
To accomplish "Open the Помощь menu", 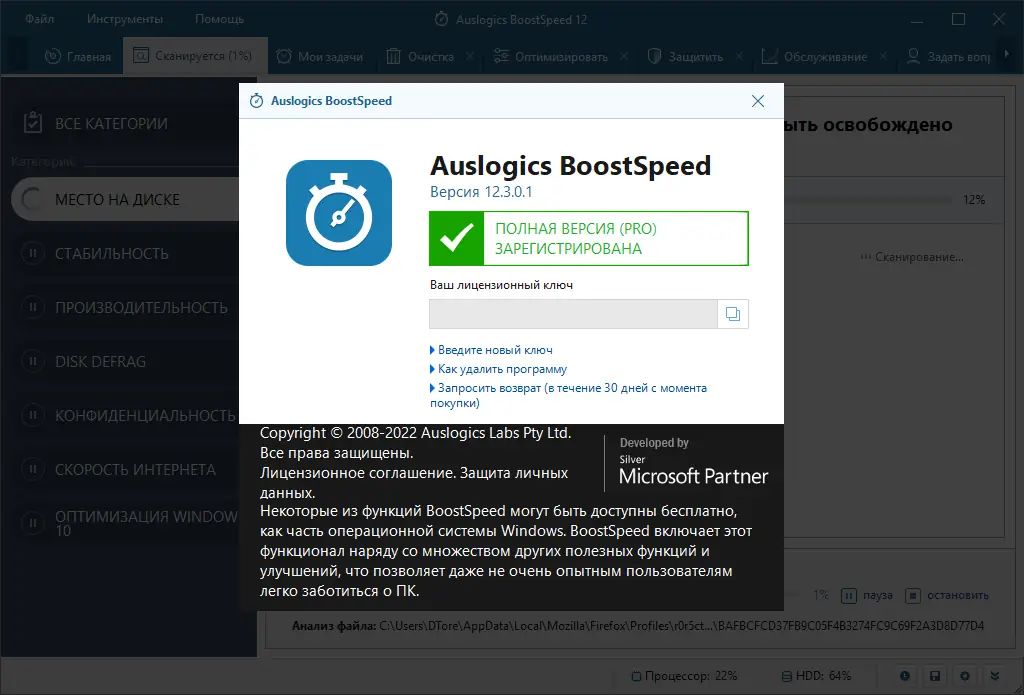I will click(x=219, y=19).
